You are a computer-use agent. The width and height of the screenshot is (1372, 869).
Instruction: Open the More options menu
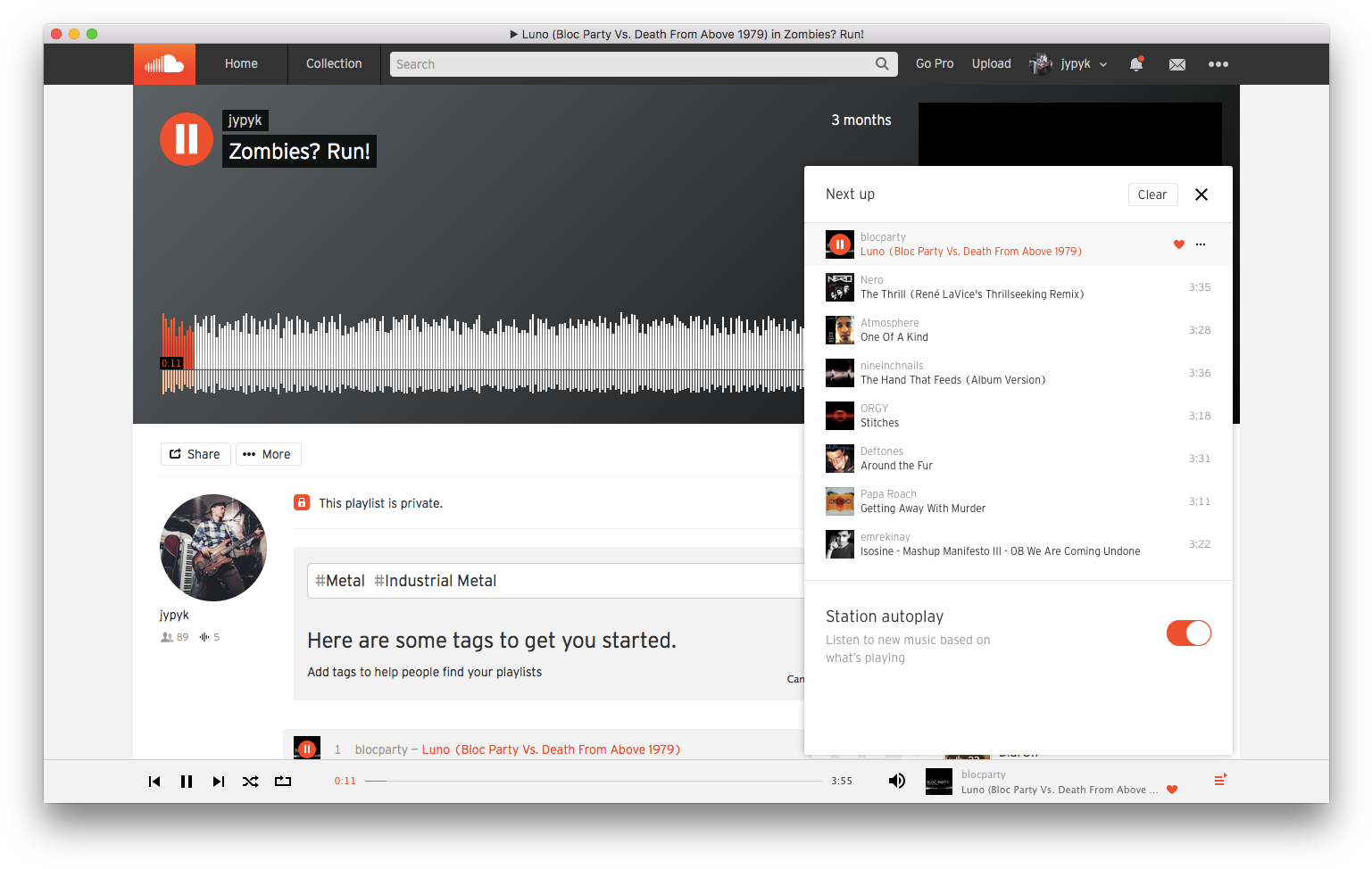coord(268,454)
